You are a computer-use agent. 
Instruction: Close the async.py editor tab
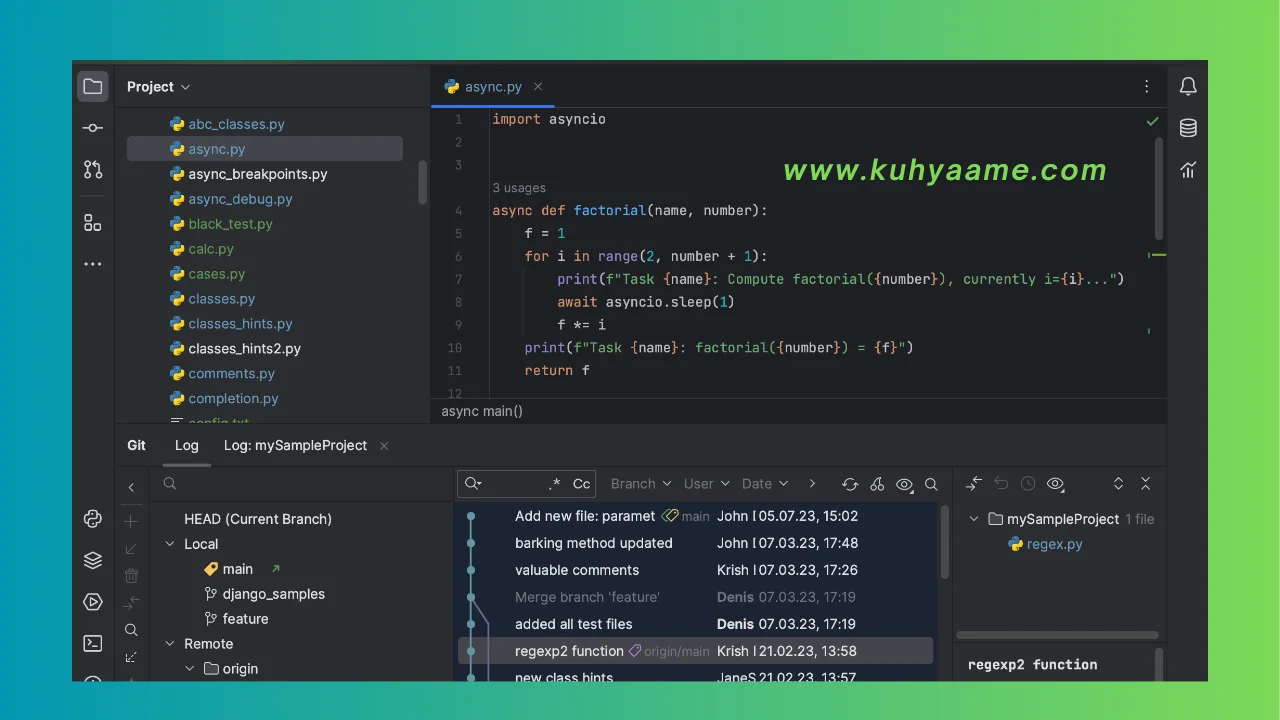click(538, 87)
